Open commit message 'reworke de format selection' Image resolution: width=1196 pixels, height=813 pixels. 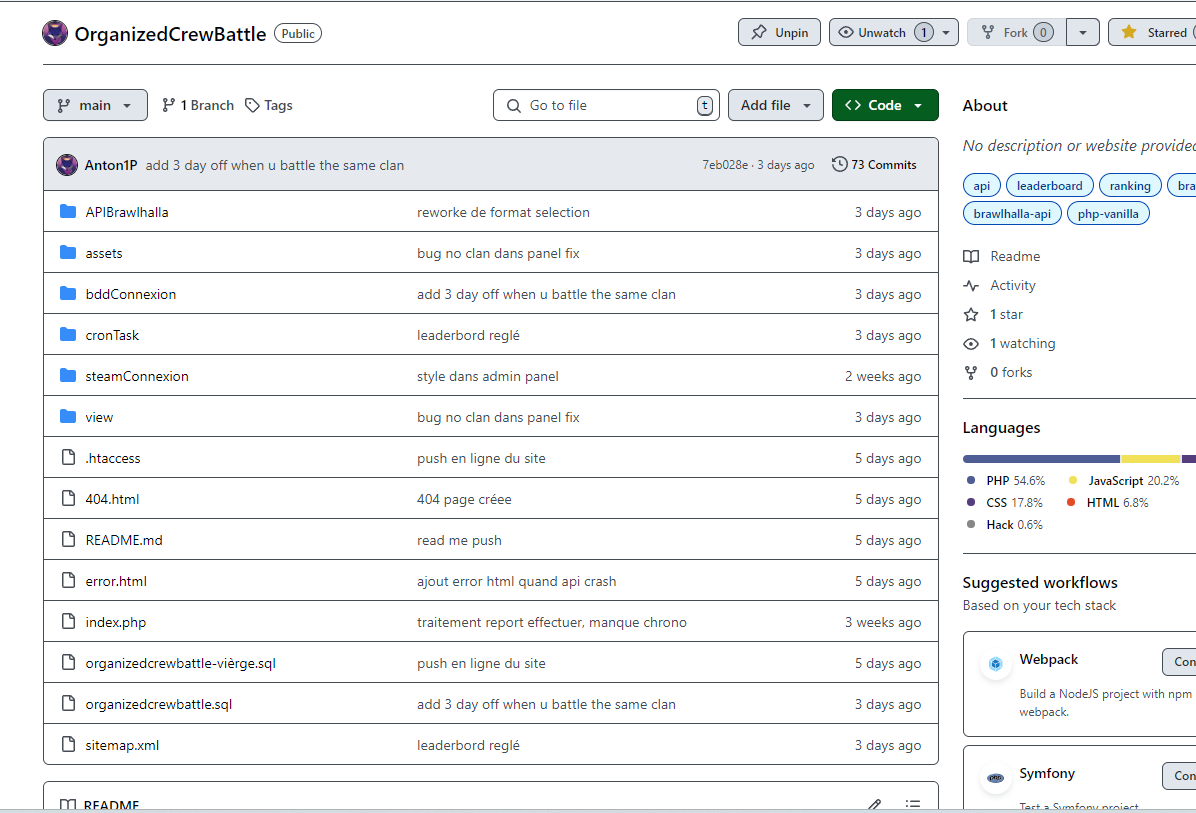[503, 212]
